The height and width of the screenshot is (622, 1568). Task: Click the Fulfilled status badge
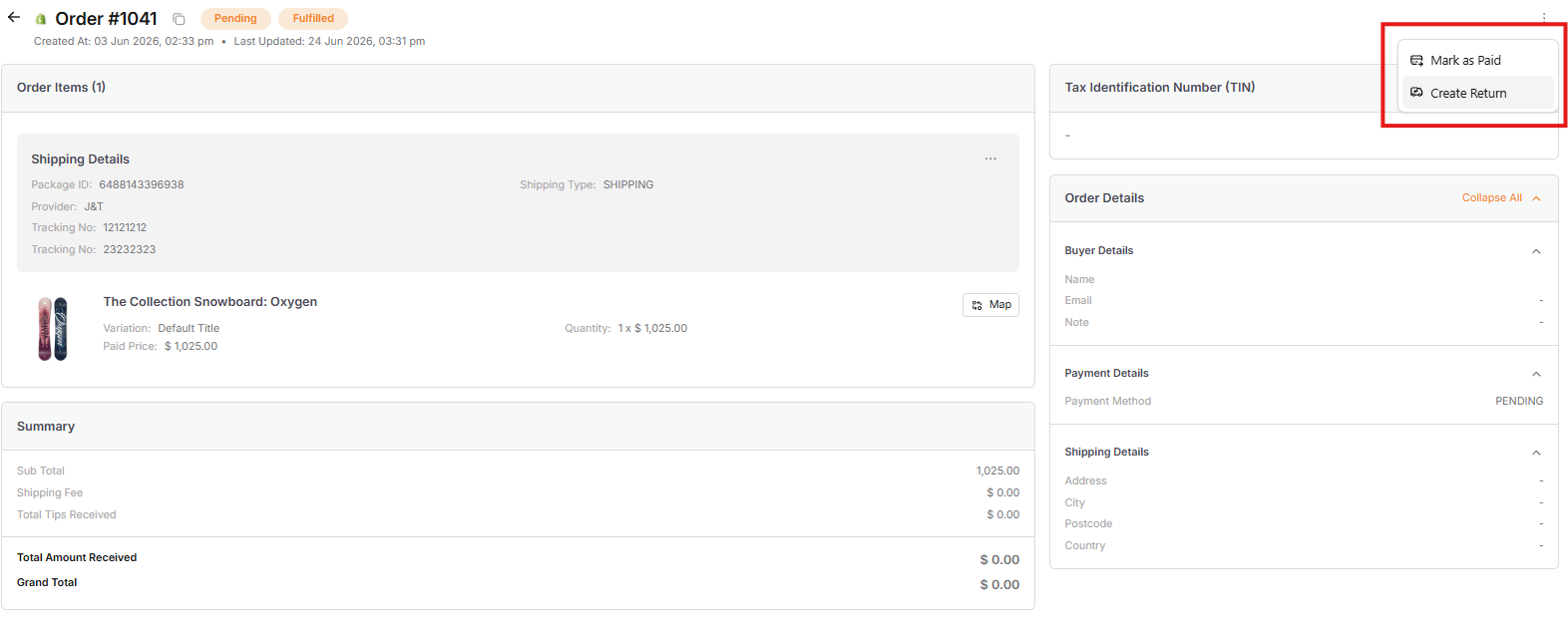click(x=313, y=19)
